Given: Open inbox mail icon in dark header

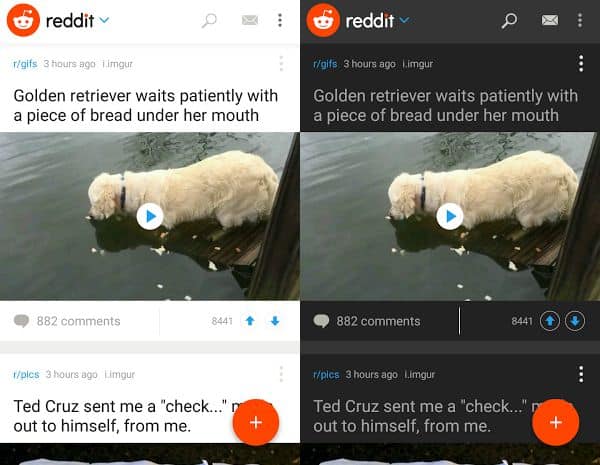Looking at the screenshot, I should pos(550,20).
